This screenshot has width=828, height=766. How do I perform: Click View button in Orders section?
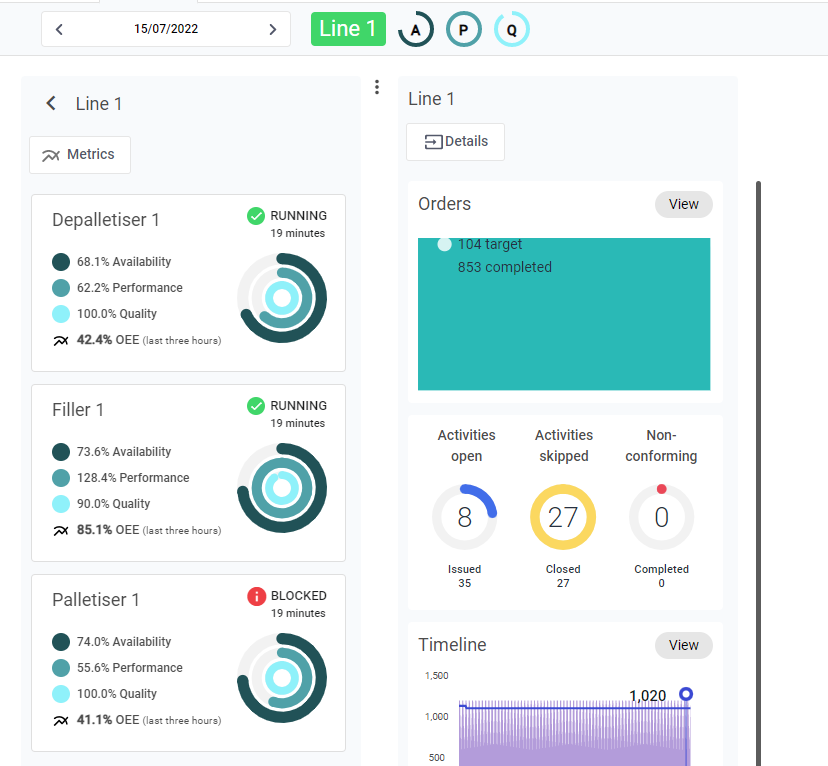(x=683, y=204)
